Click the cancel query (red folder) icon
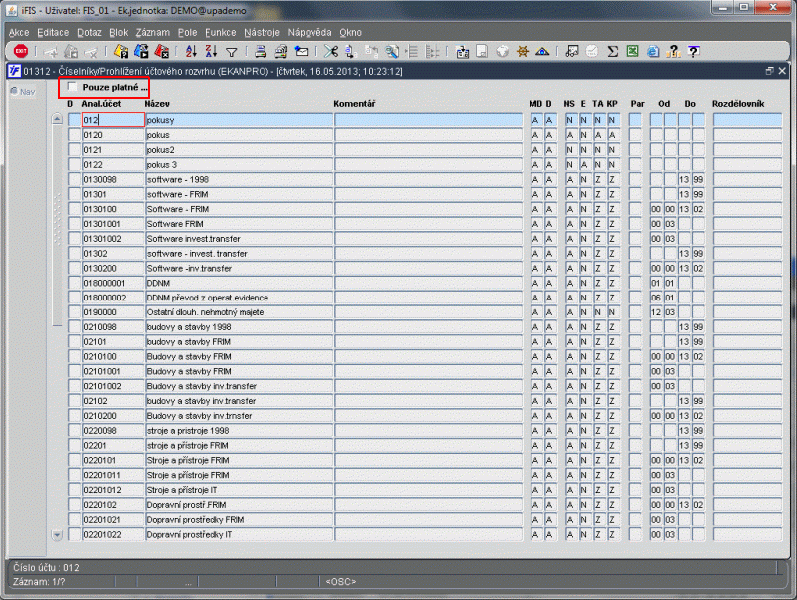797x600 pixels. point(162,51)
